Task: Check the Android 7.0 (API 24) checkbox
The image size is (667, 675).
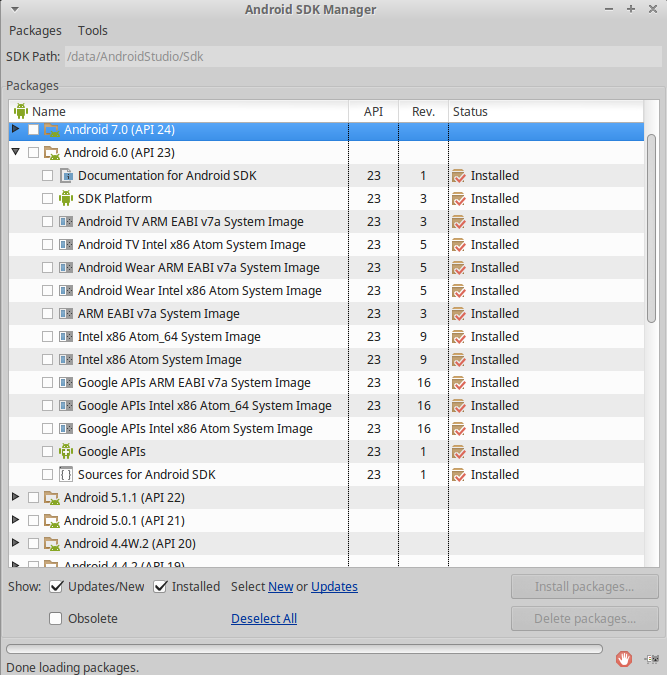Action: 34,130
